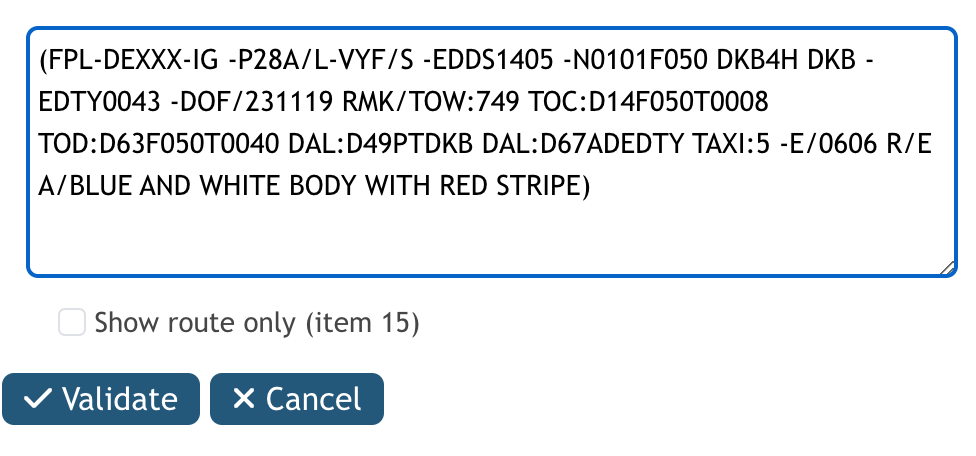Click the Validate button
Viewport: 976px width, 456px height.
coord(101,399)
